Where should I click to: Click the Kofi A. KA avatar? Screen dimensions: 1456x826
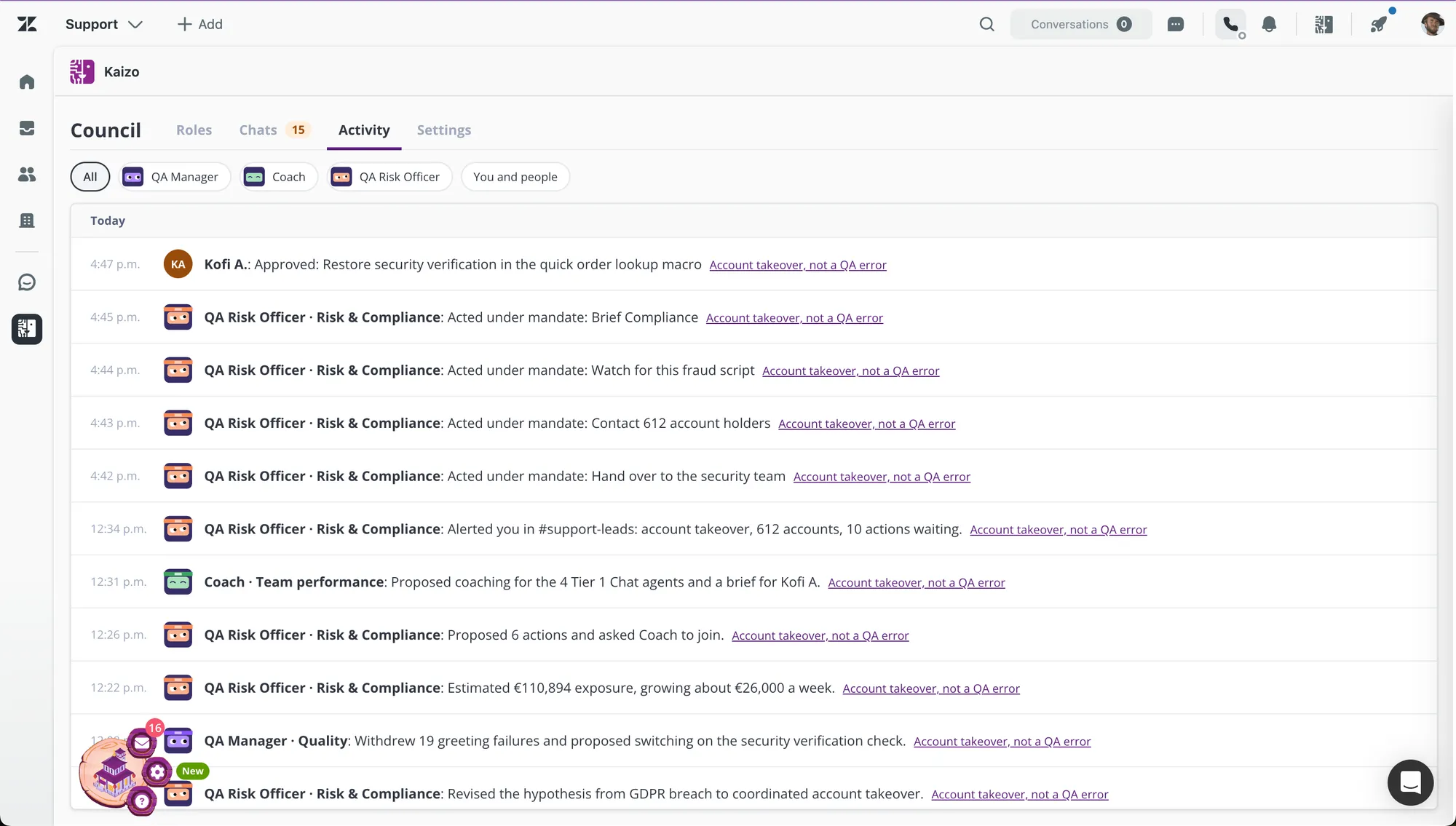tap(178, 264)
